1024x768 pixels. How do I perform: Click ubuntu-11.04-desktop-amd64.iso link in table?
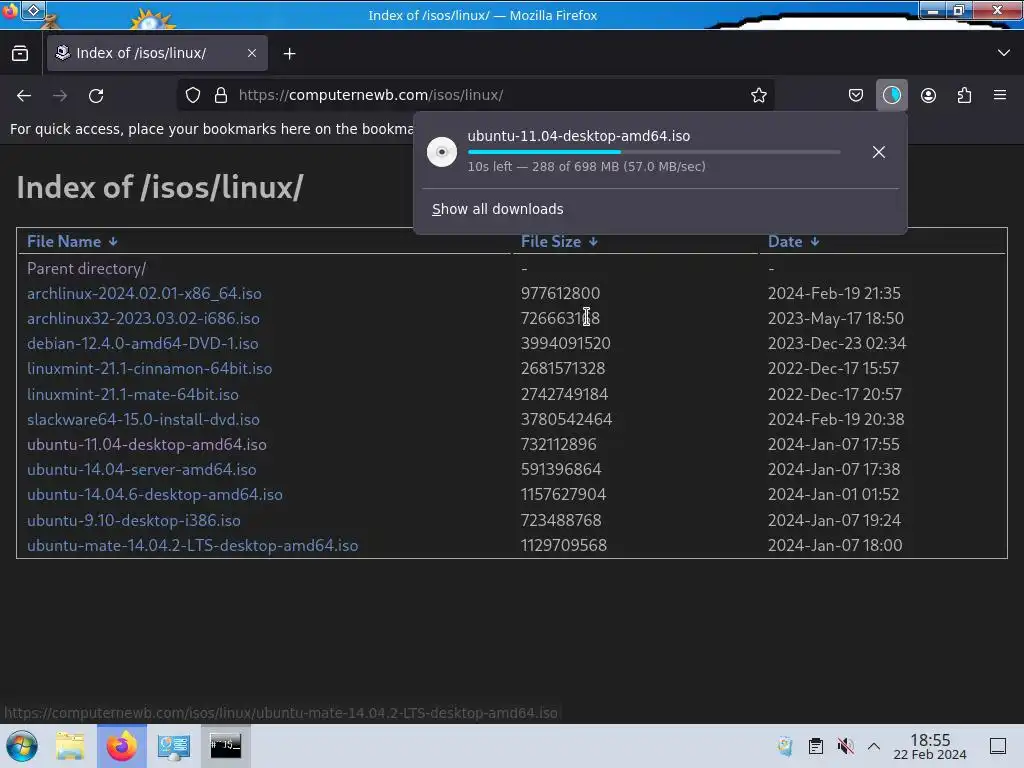click(146, 445)
